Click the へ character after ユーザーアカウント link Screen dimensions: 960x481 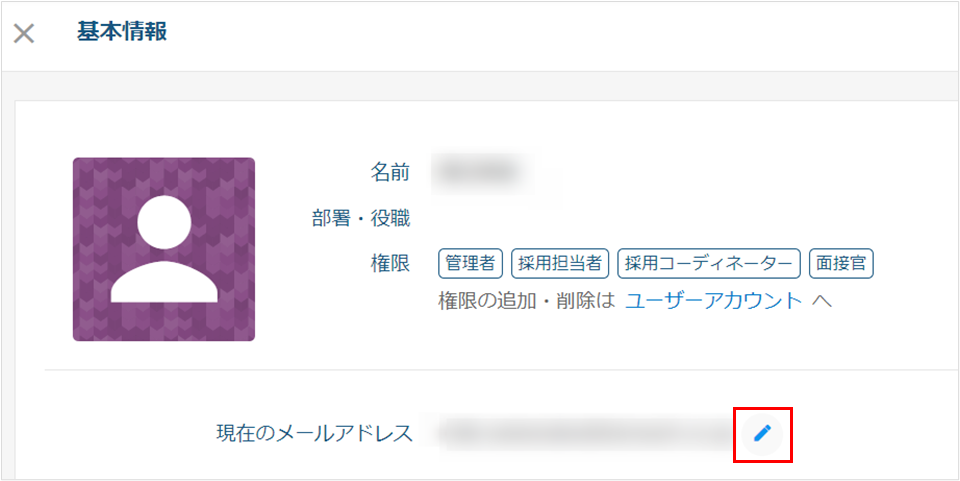point(821,301)
